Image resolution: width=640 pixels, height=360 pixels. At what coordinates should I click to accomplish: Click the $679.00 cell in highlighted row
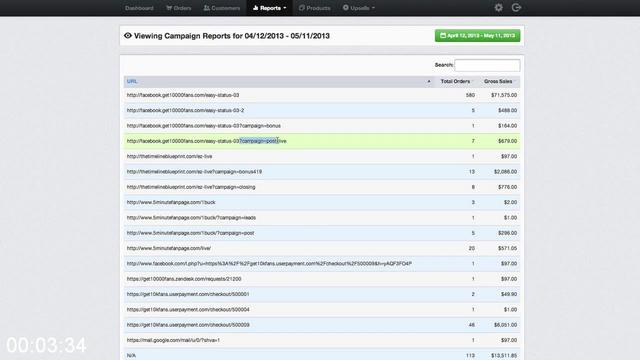pos(507,141)
